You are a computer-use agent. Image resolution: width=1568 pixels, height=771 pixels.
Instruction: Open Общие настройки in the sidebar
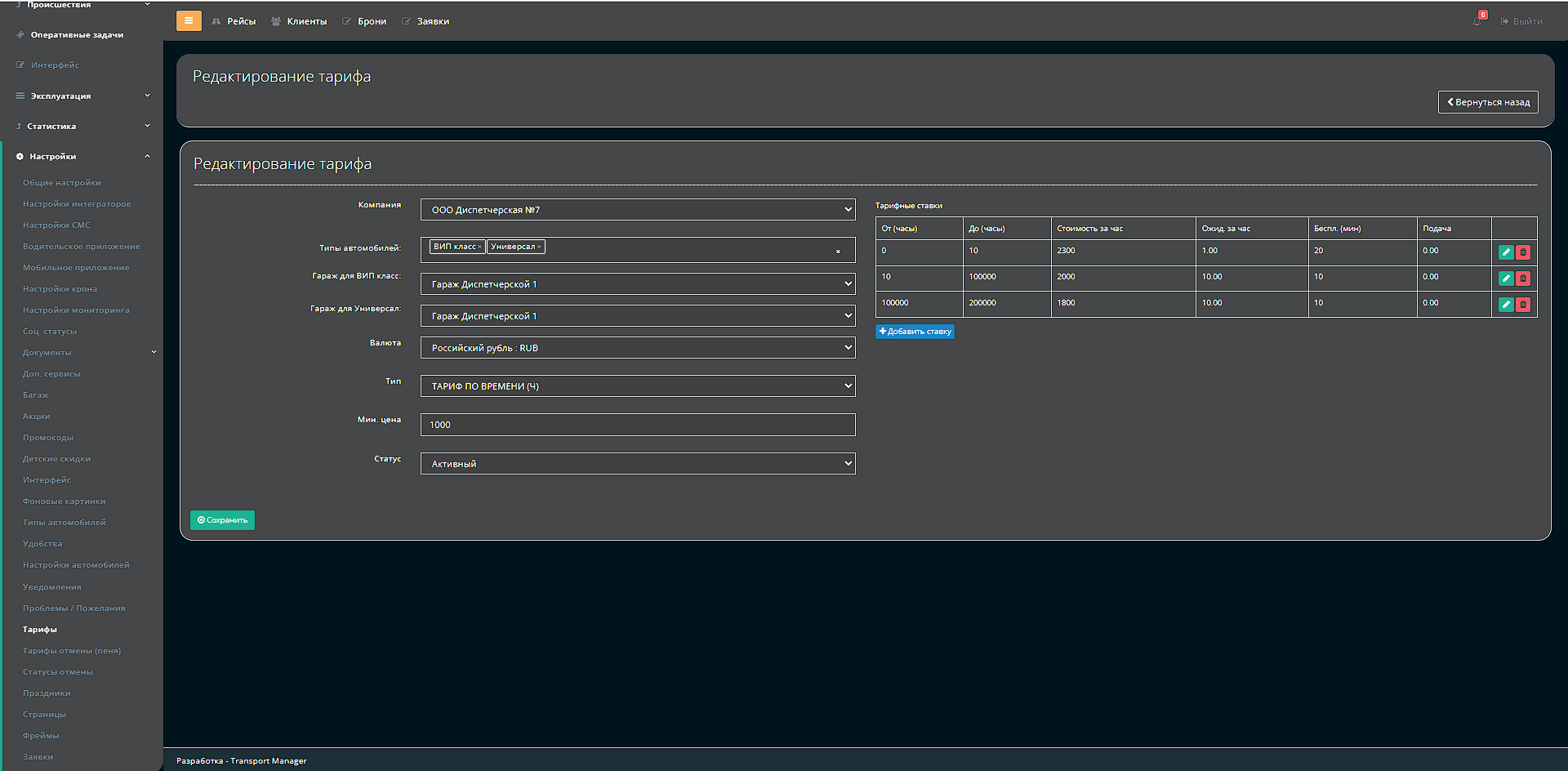[62, 183]
